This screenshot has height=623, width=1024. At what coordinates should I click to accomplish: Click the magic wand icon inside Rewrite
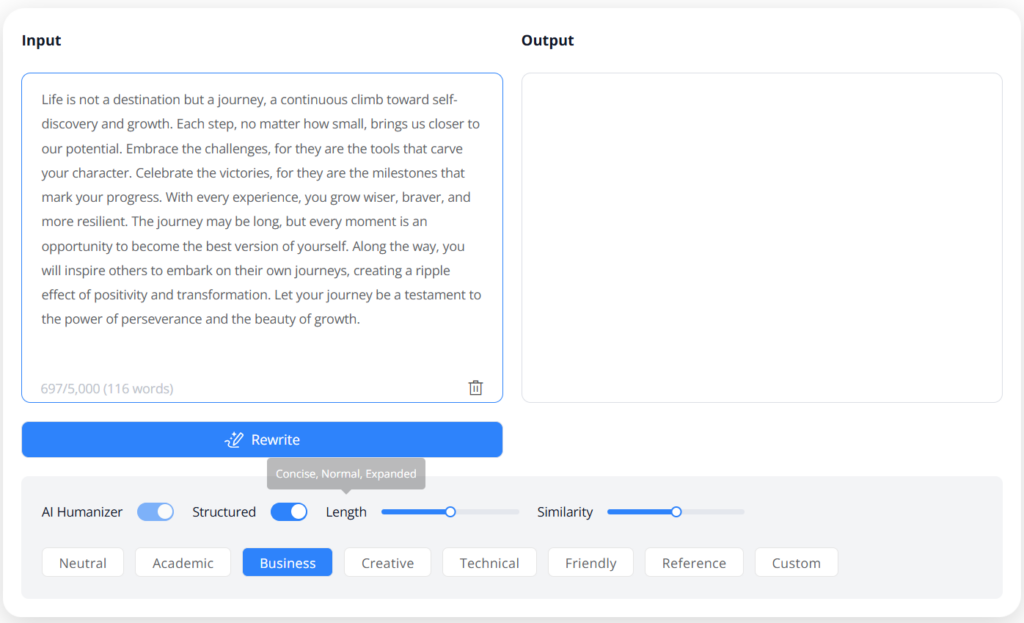point(233,439)
